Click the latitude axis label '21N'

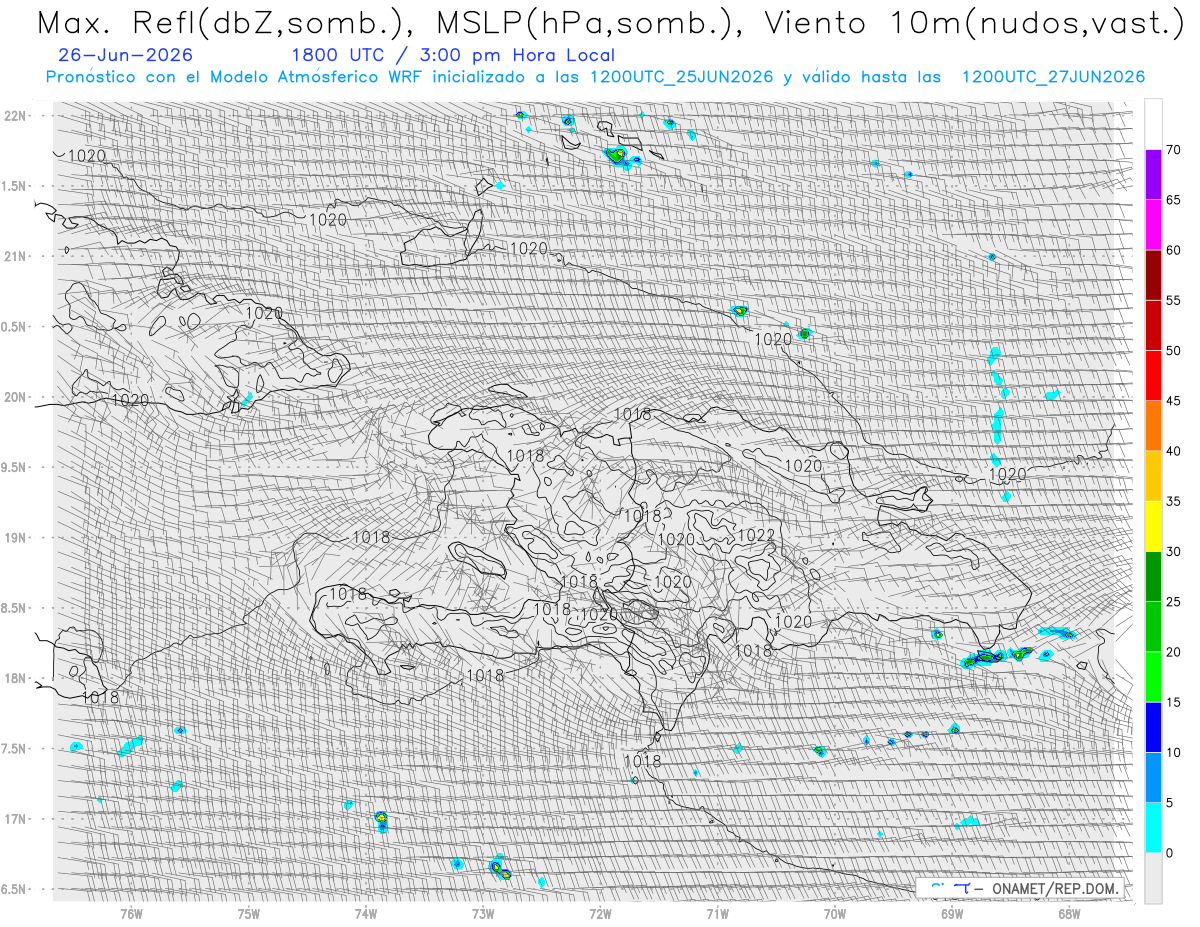(x=15, y=256)
